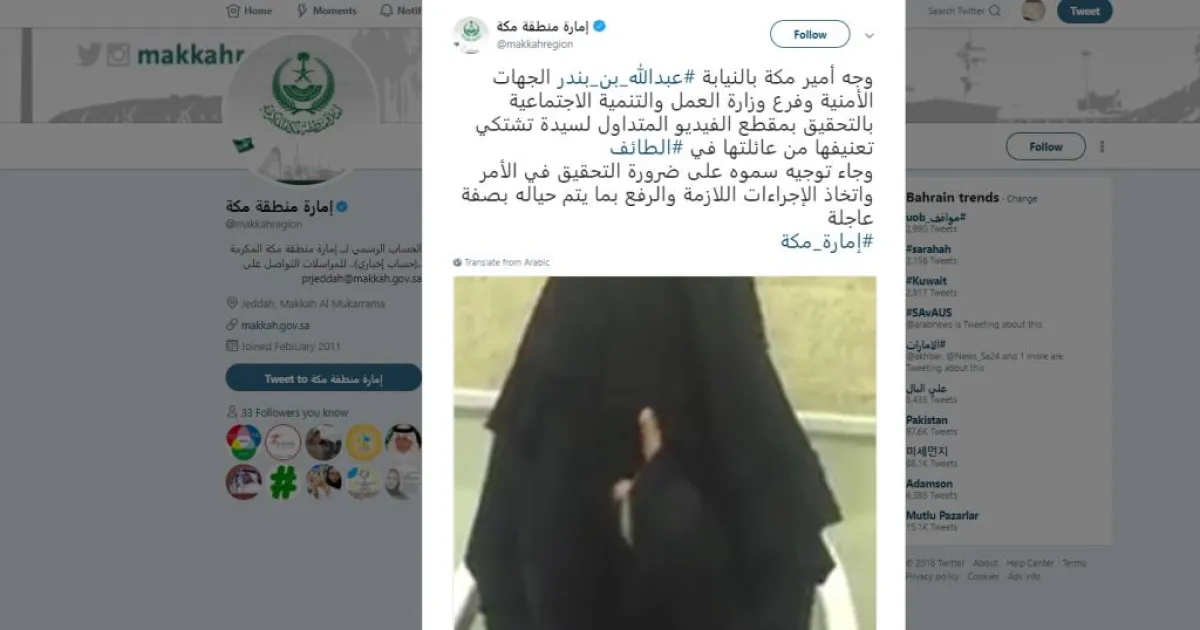Open the #sarahah trending topic
Viewport: 1200px width, 630px height.
[x=929, y=249]
